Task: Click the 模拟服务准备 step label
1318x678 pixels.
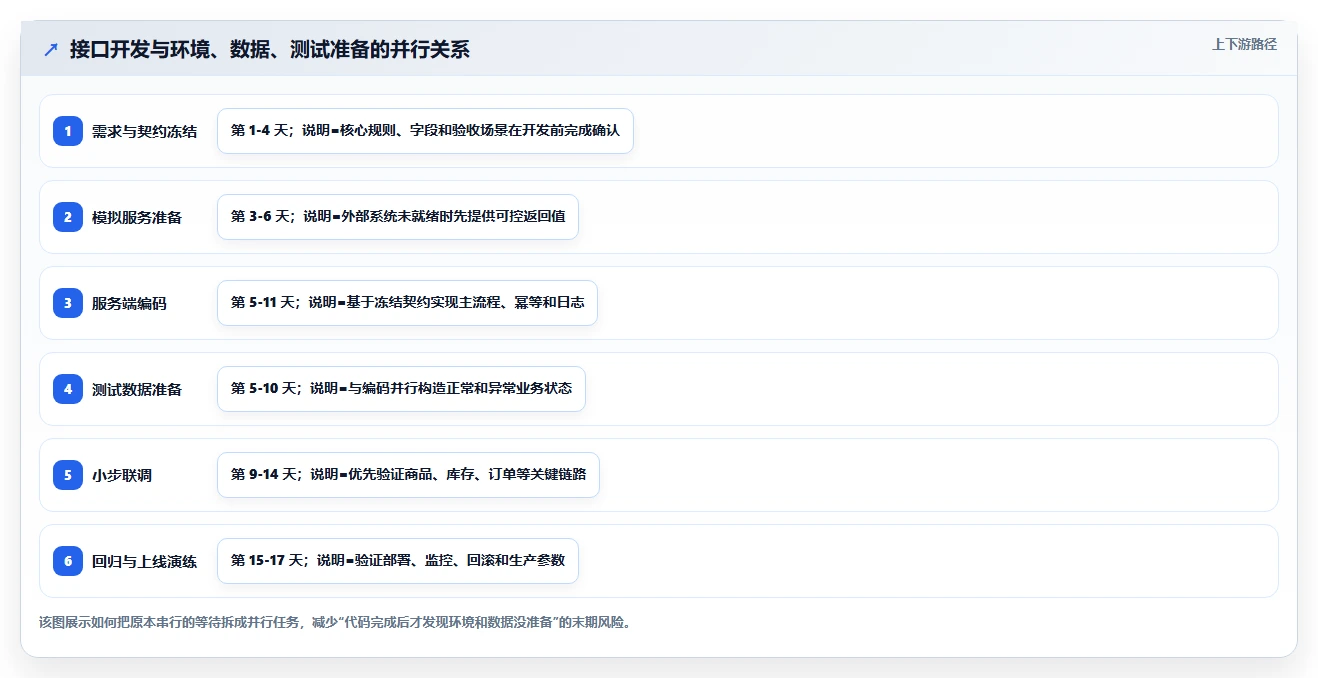Action: tap(137, 217)
